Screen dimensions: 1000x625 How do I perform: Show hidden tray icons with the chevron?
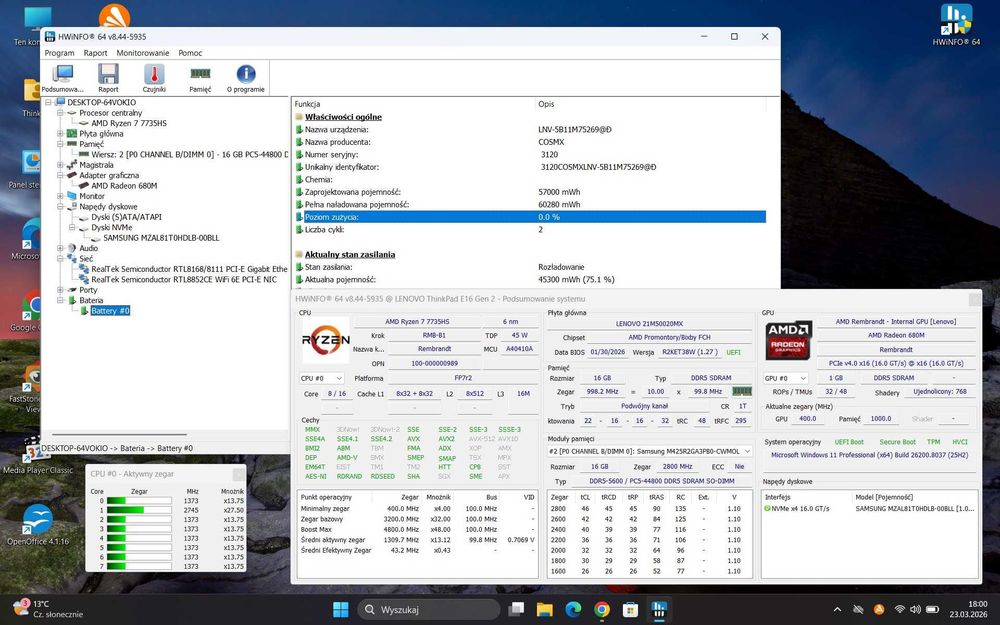tap(837, 610)
